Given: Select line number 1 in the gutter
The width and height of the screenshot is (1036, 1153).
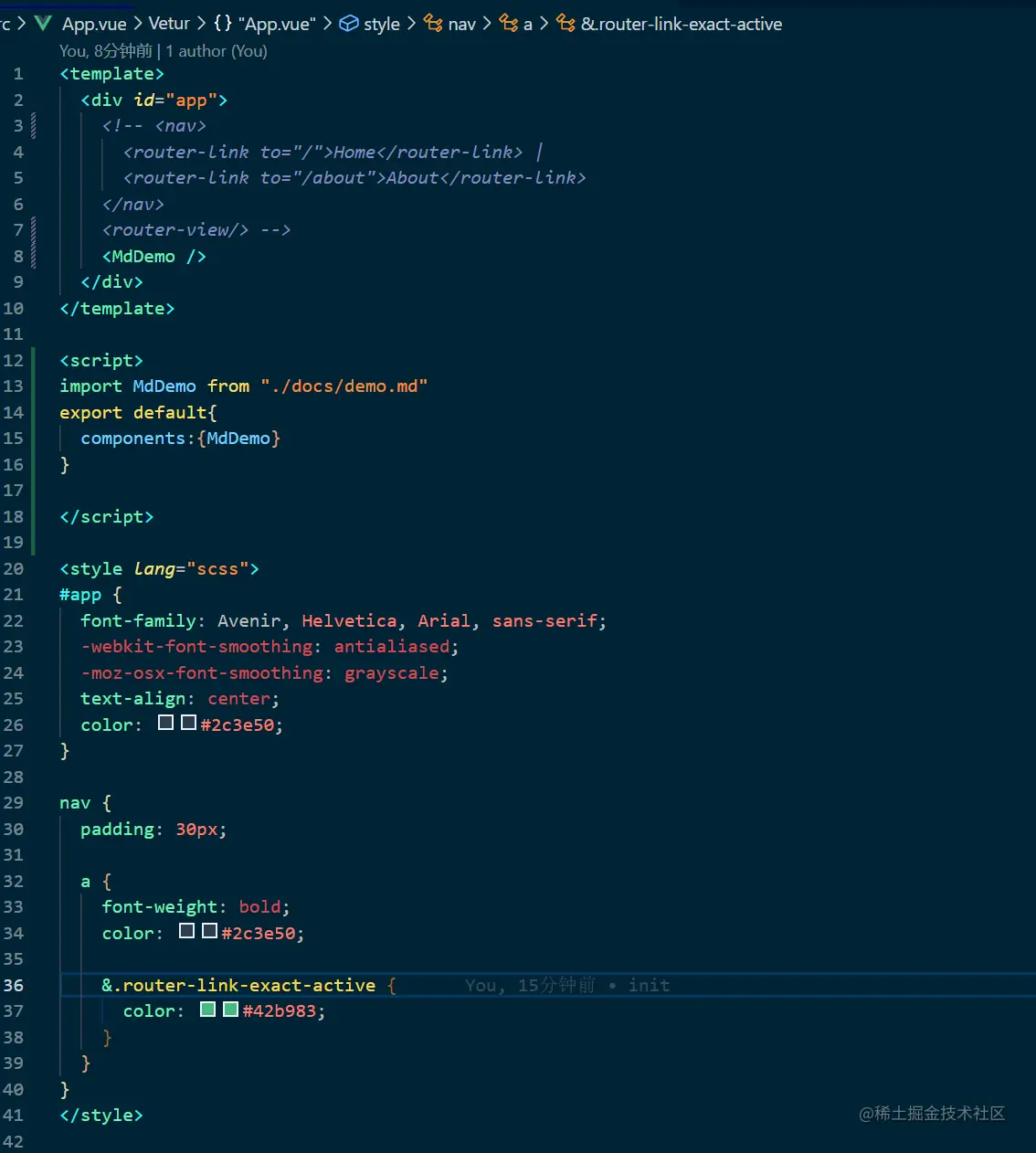Looking at the screenshot, I should pos(18,74).
